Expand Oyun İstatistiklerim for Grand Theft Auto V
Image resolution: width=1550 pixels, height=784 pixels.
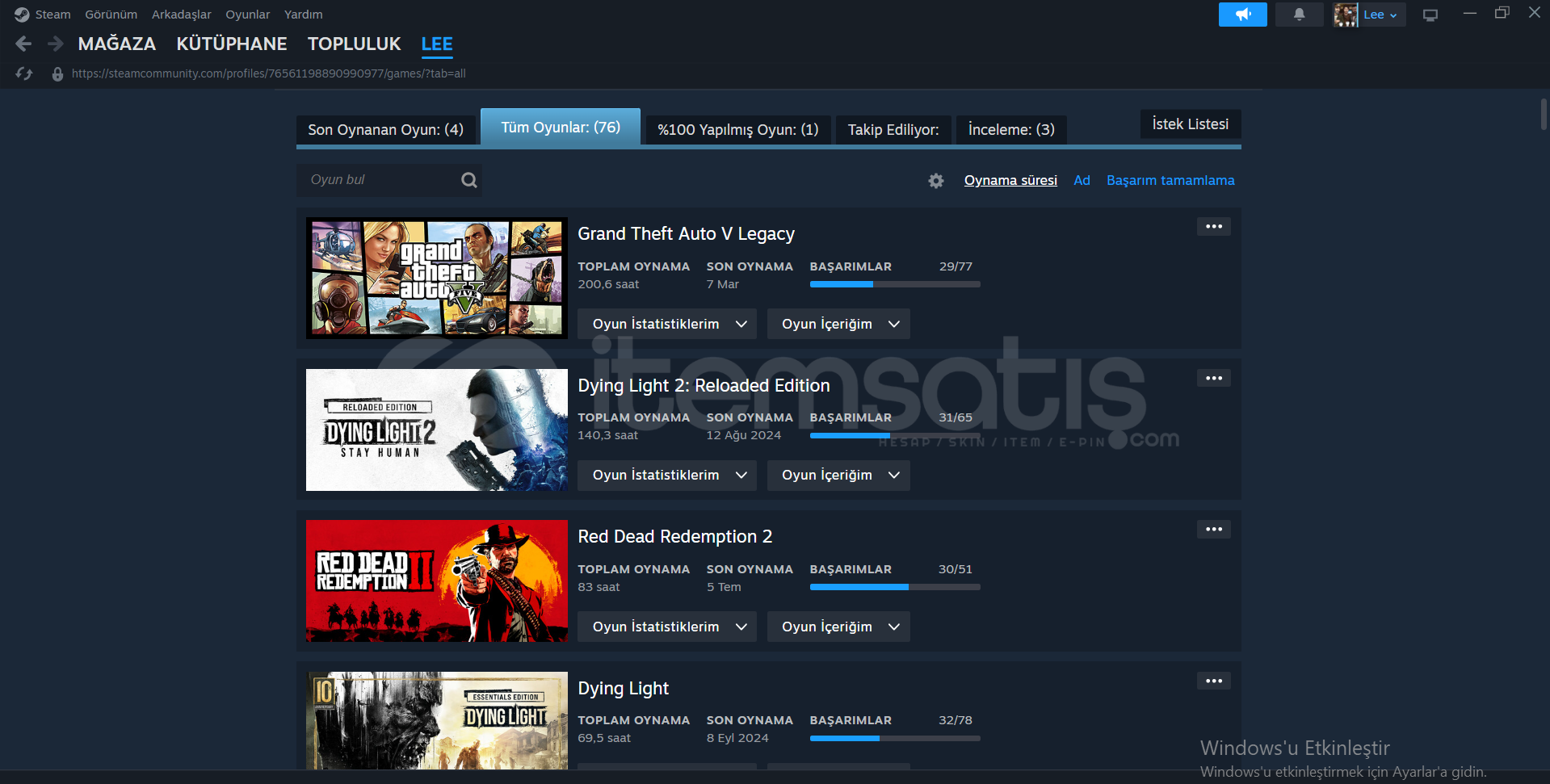click(x=667, y=324)
